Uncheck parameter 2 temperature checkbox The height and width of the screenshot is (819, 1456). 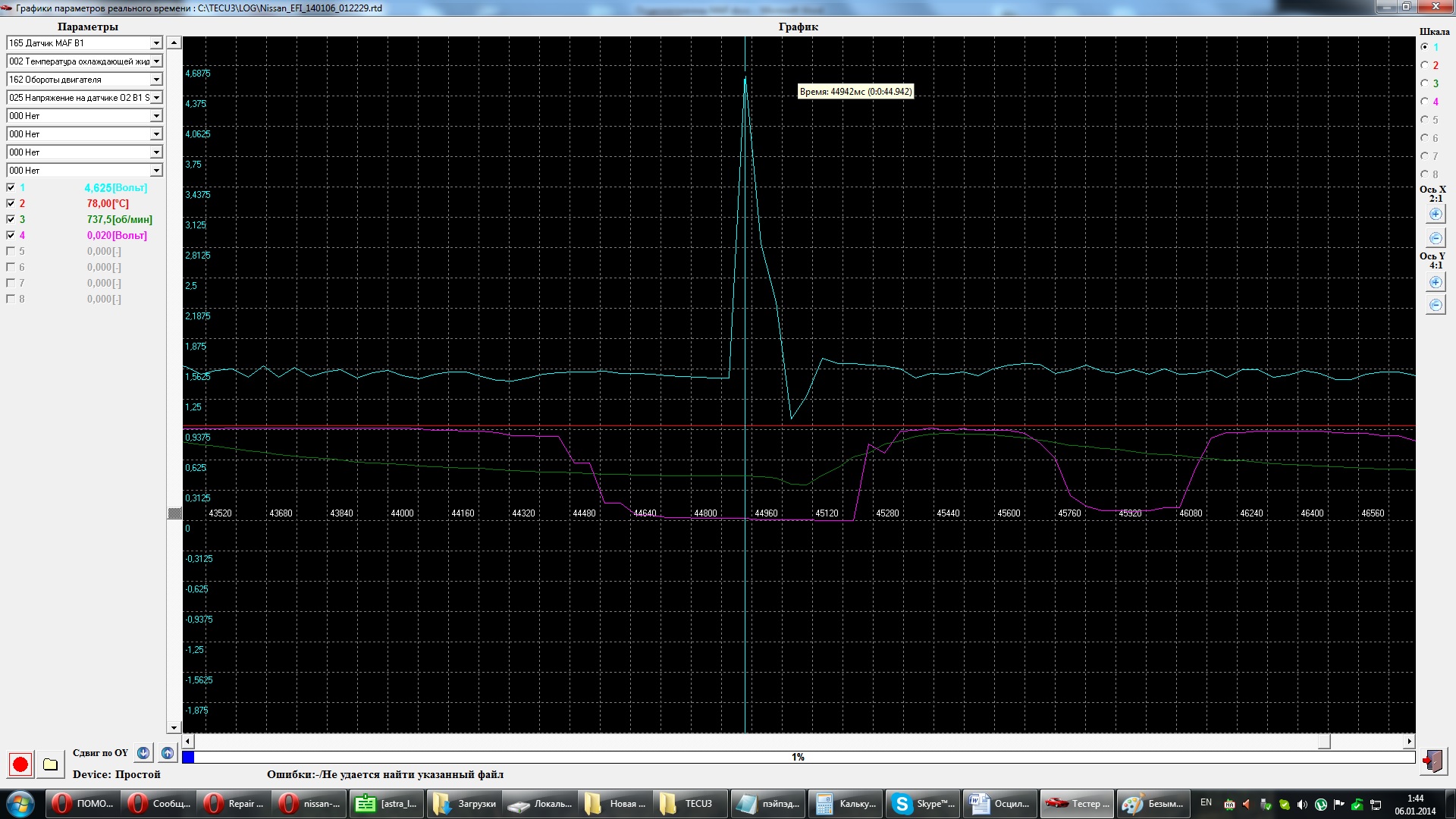coord(11,203)
